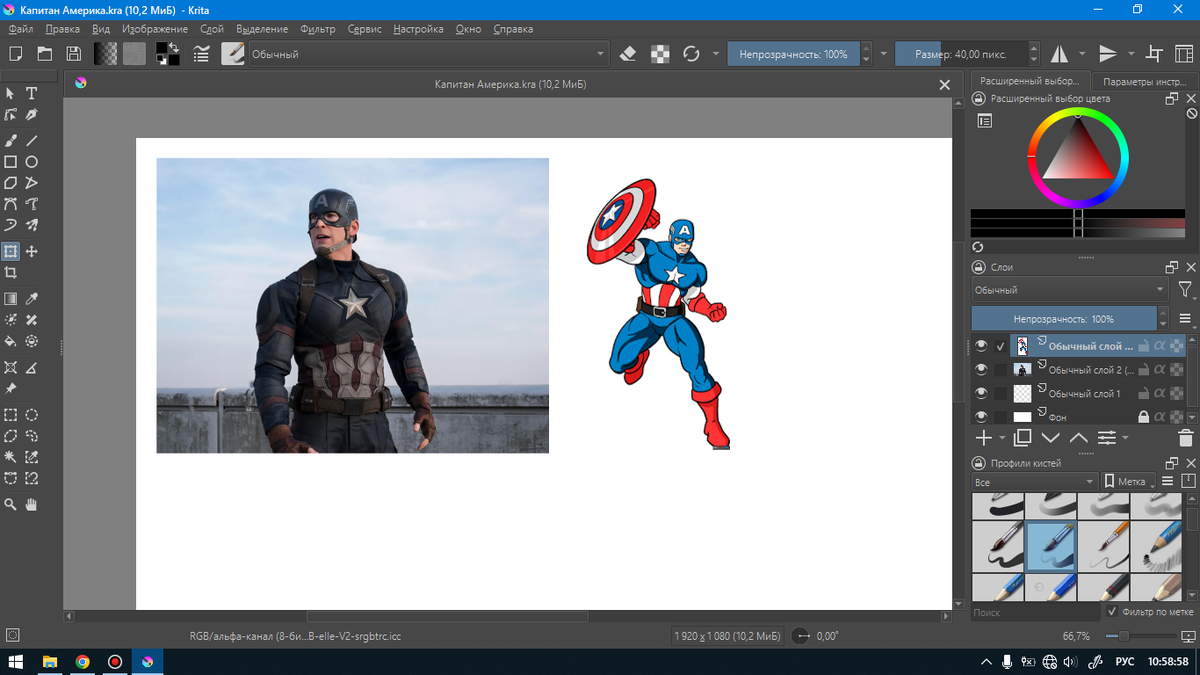Delete the selected layer with trash

coord(1186,438)
